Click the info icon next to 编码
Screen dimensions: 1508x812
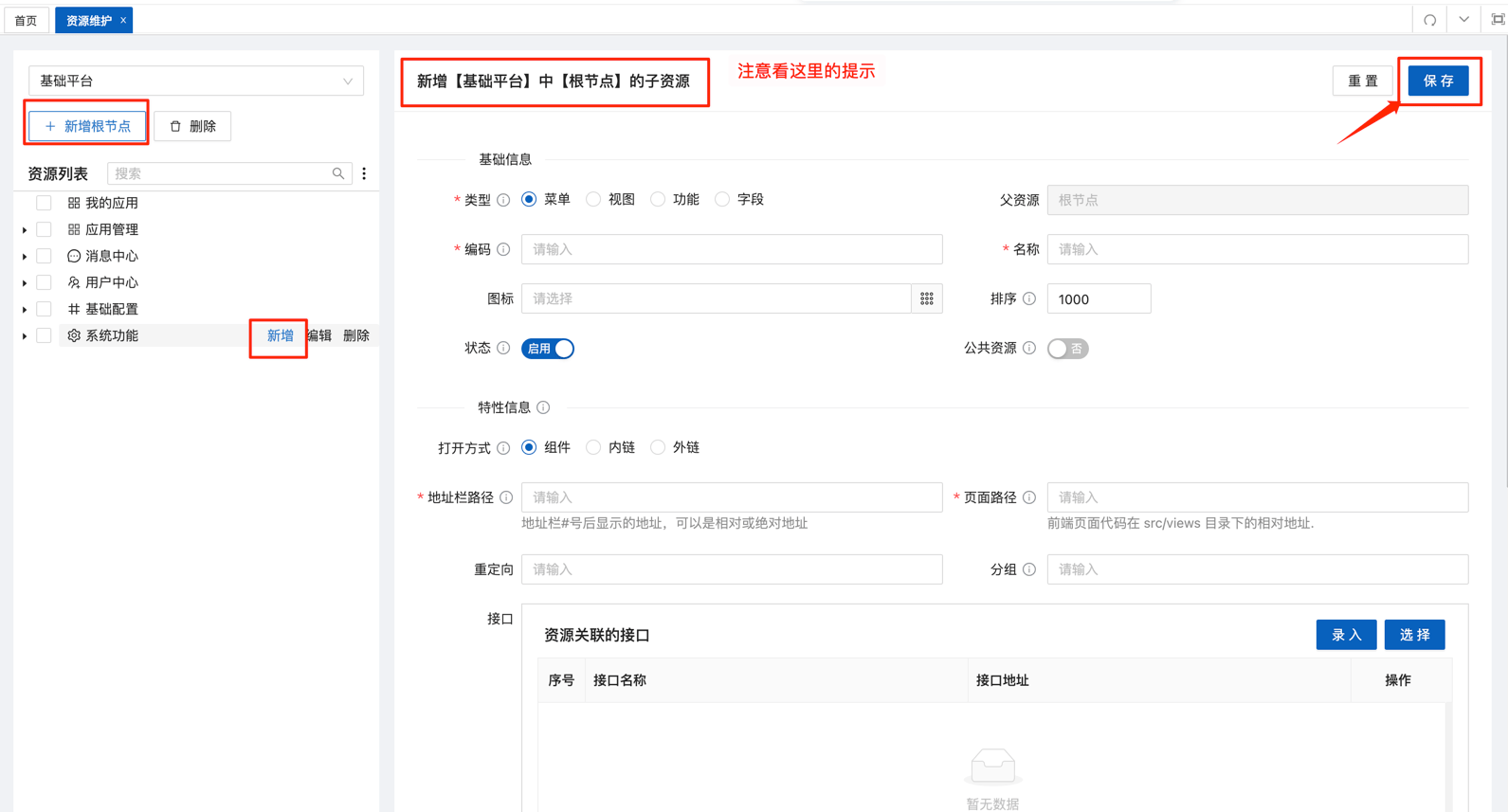click(503, 249)
